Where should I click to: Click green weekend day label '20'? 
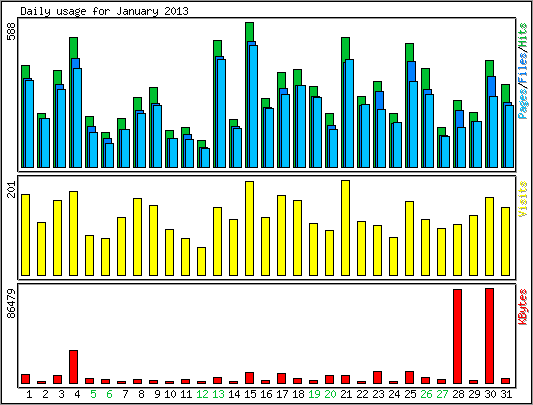[330, 394]
